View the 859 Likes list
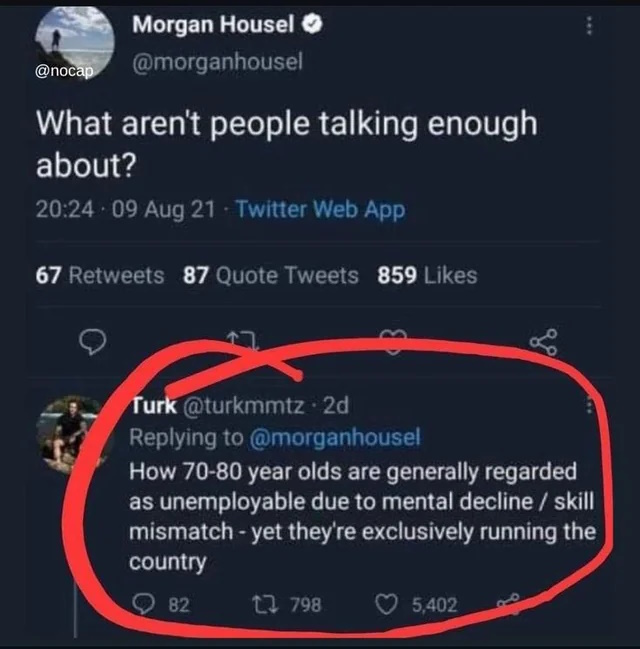This screenshot has width=640, height=649. pyautogui.click(x=427, y=275)
